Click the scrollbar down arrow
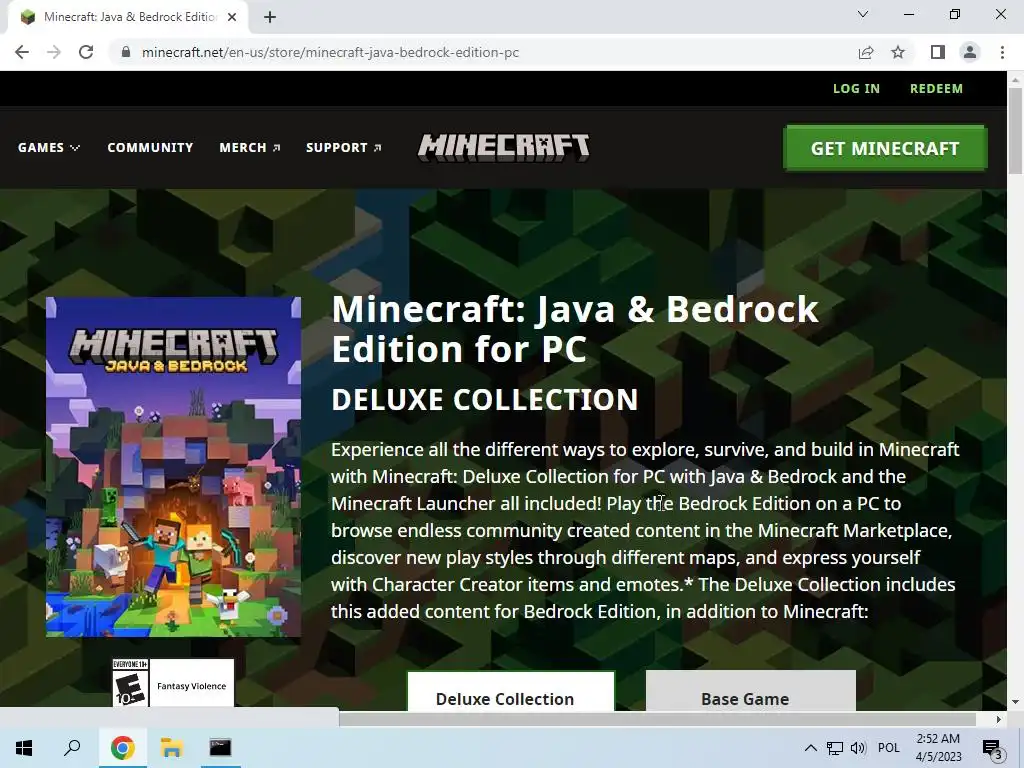 coord(1015,702)
